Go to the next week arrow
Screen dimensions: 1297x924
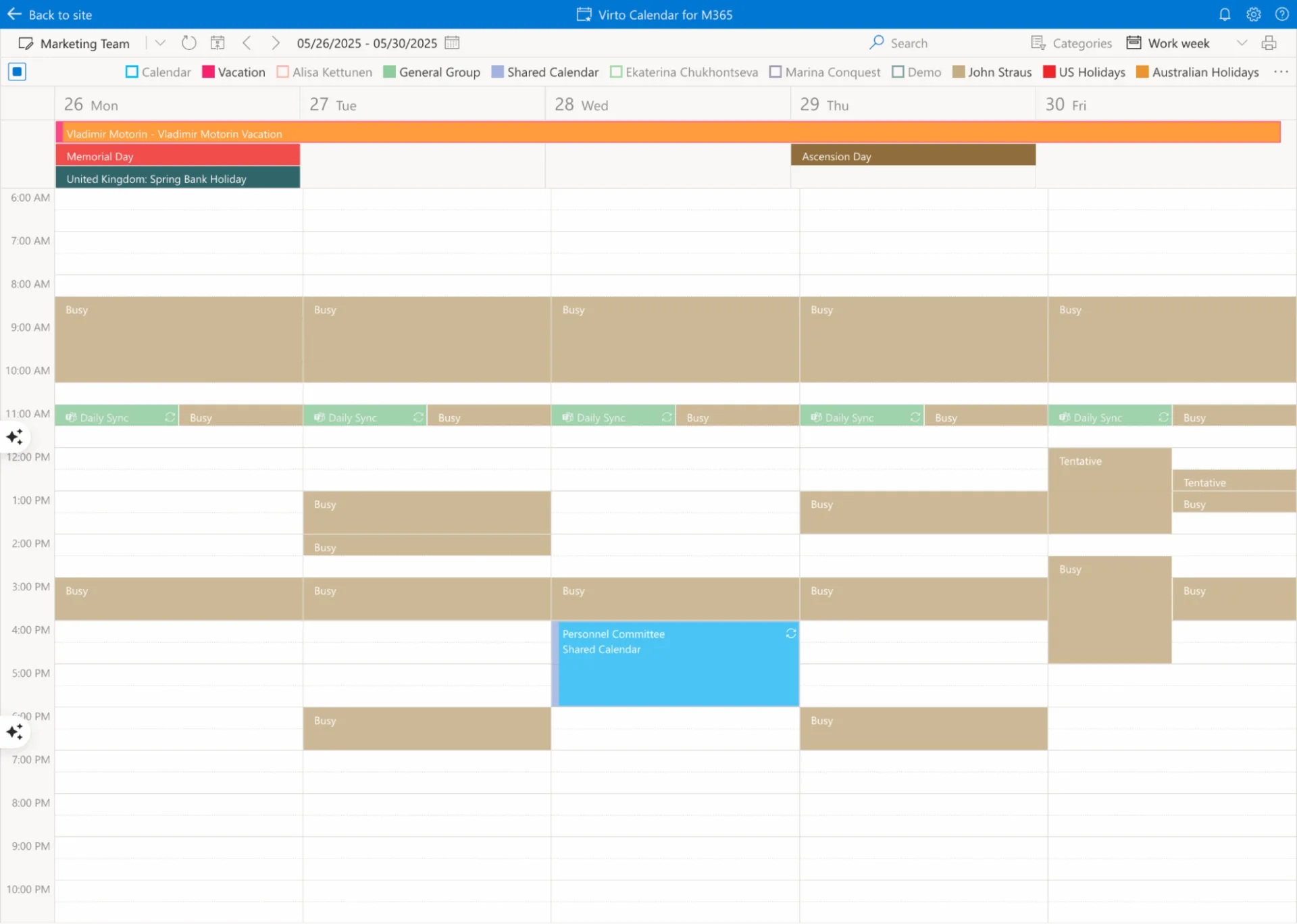pos(276,43)
